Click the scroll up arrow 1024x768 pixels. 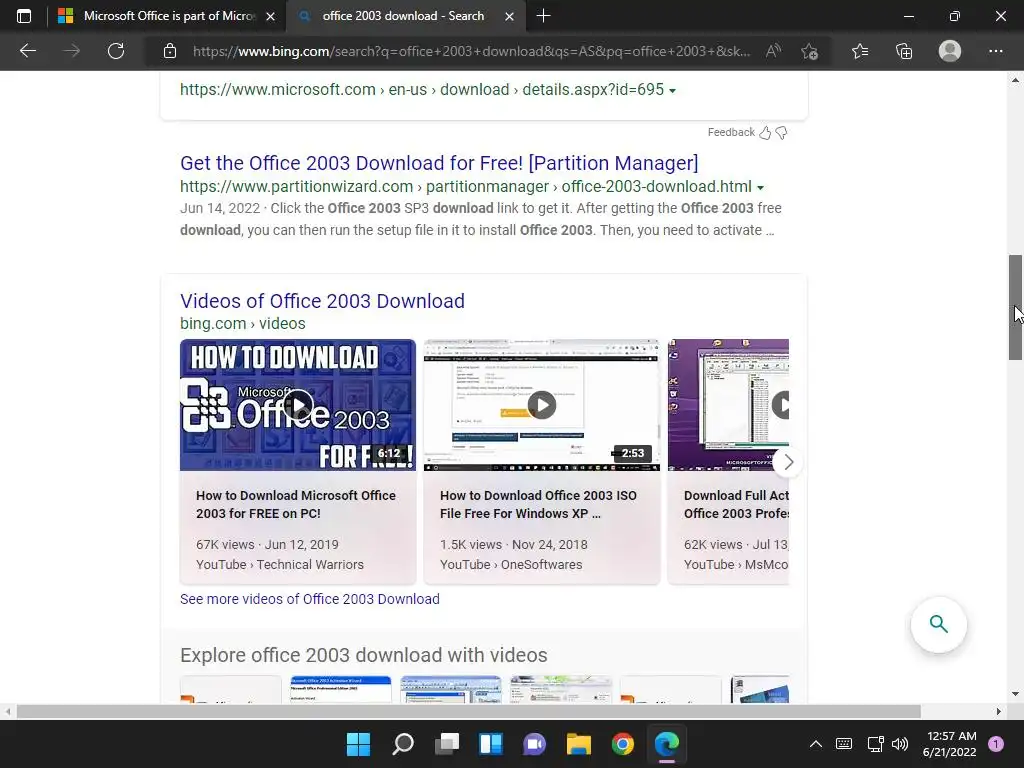tap(1015, 80)
